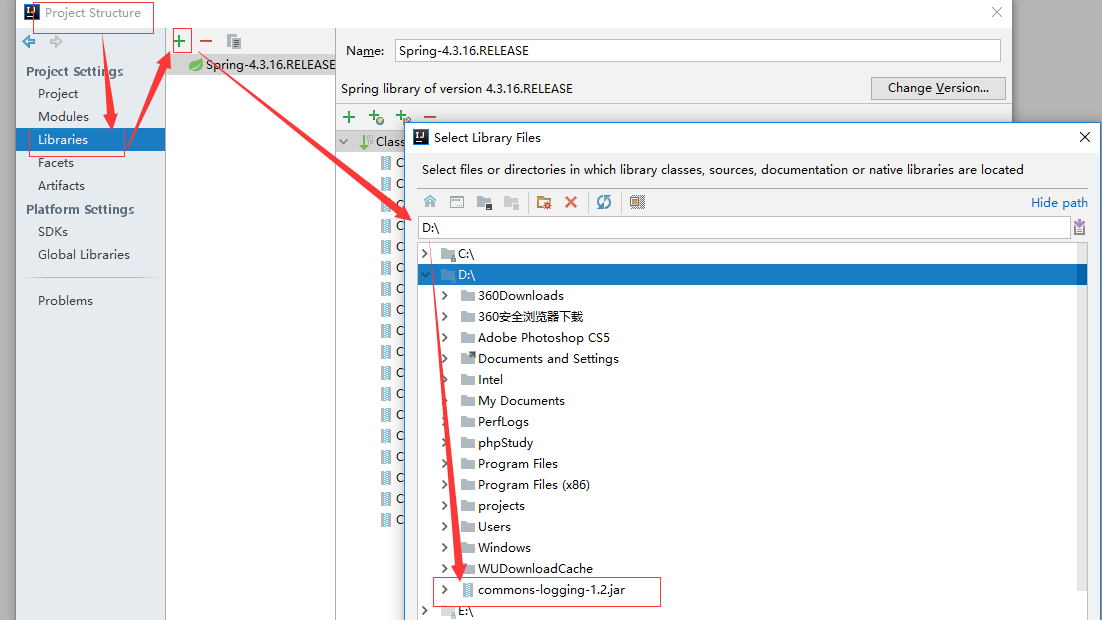Add a new project library
The image size is (1102, 620).
coord(180,41)
